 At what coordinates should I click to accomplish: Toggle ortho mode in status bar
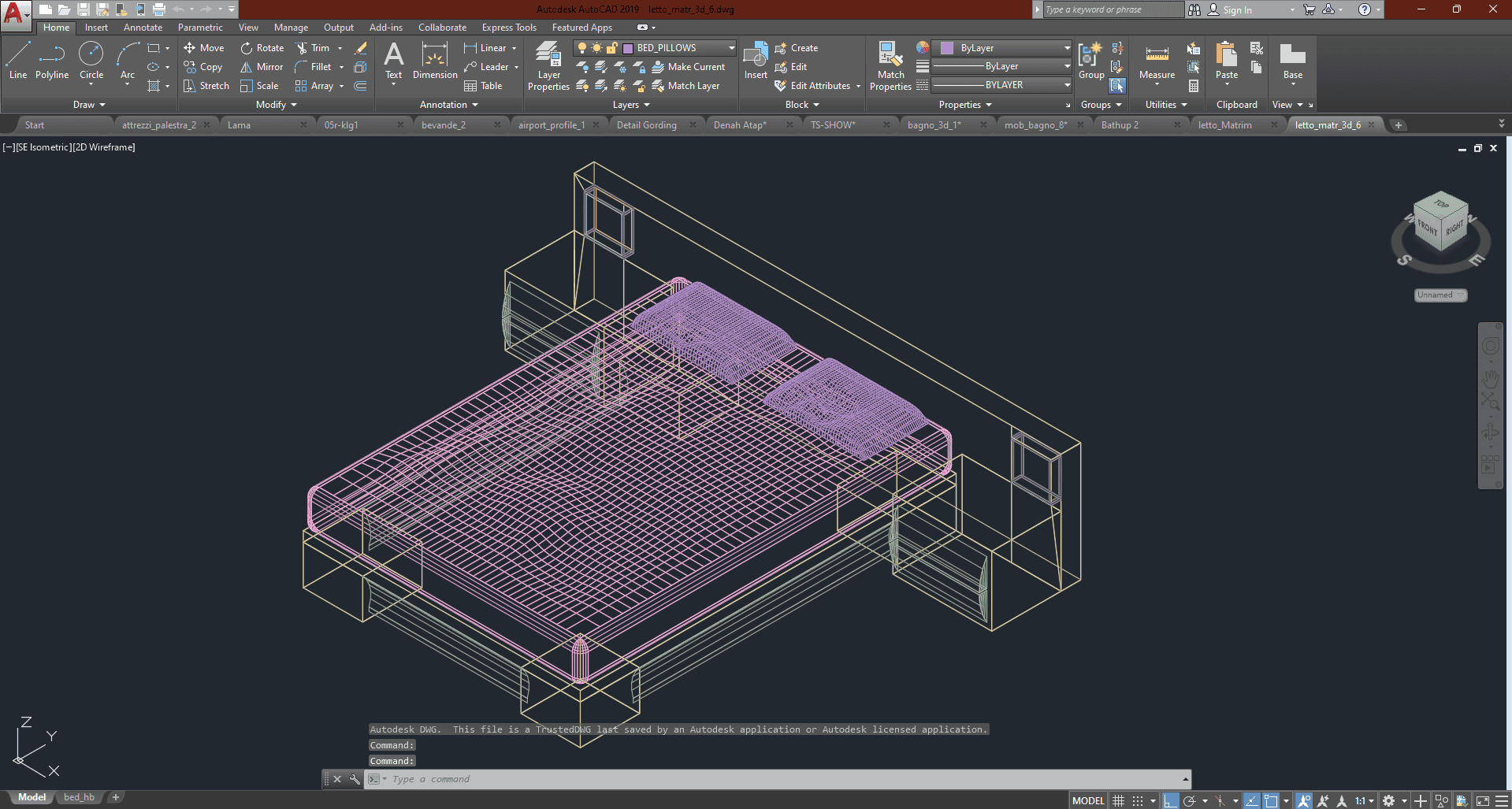click(1171, 800)
